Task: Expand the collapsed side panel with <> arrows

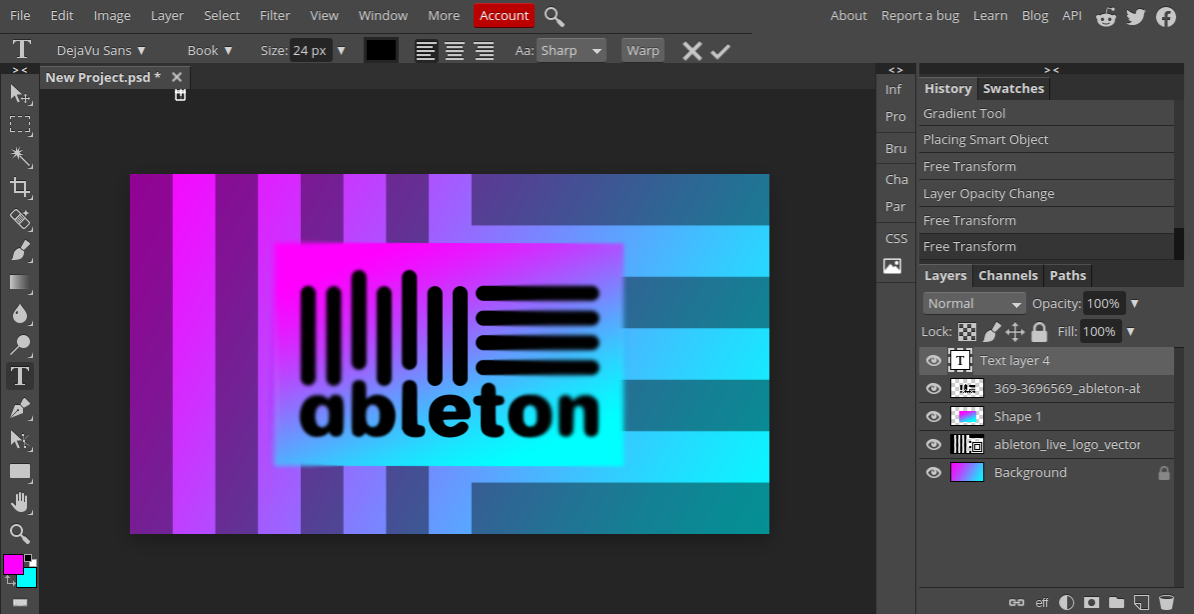Action: tap(896, 70)
